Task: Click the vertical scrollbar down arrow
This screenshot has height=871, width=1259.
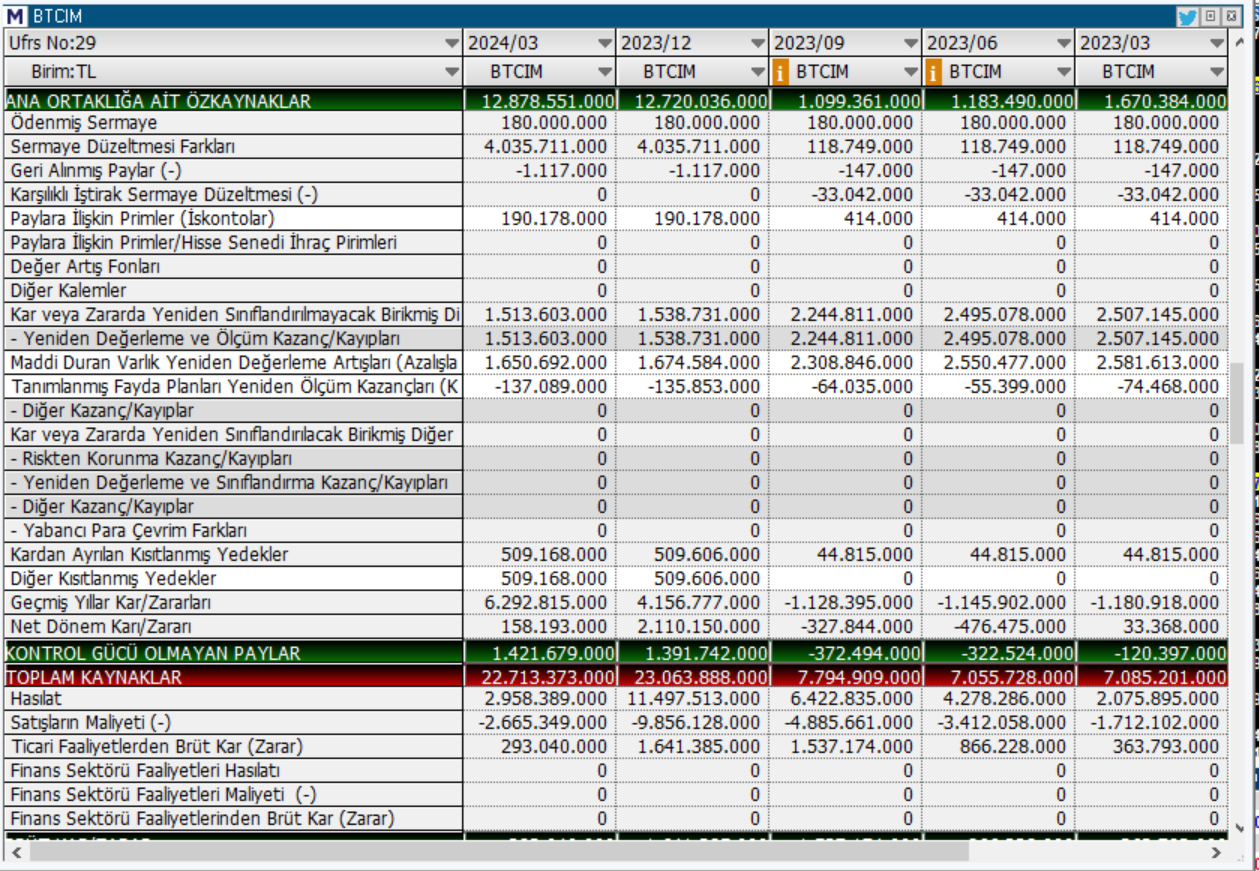Action: coord(1240,827)
